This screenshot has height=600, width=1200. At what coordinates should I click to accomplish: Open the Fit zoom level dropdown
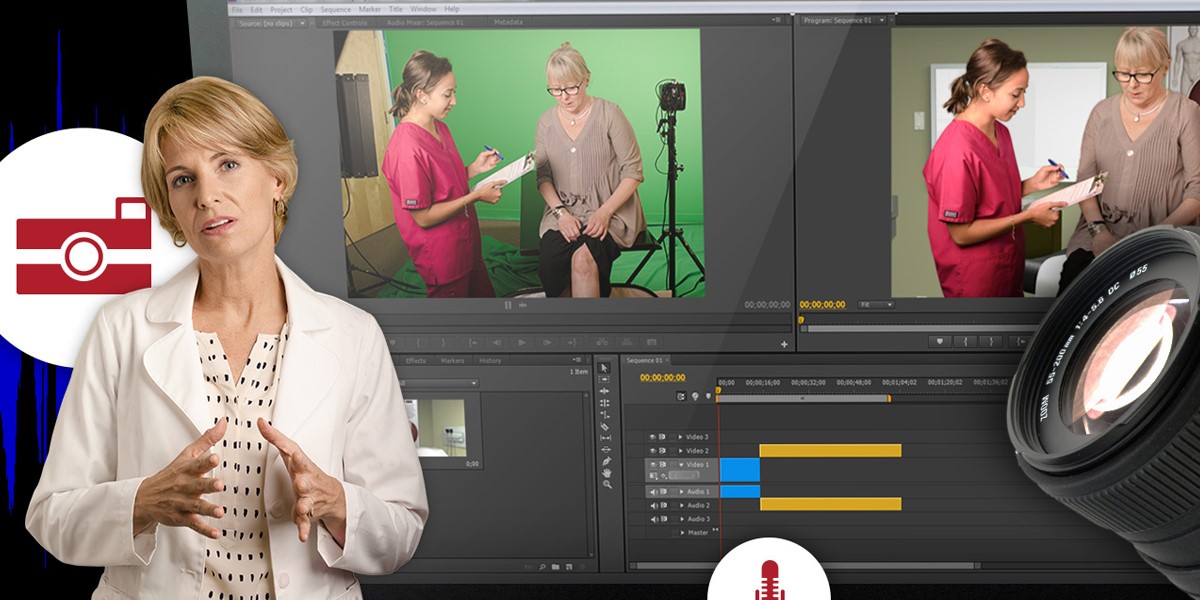pyautogui.click(x=875, y=305)
